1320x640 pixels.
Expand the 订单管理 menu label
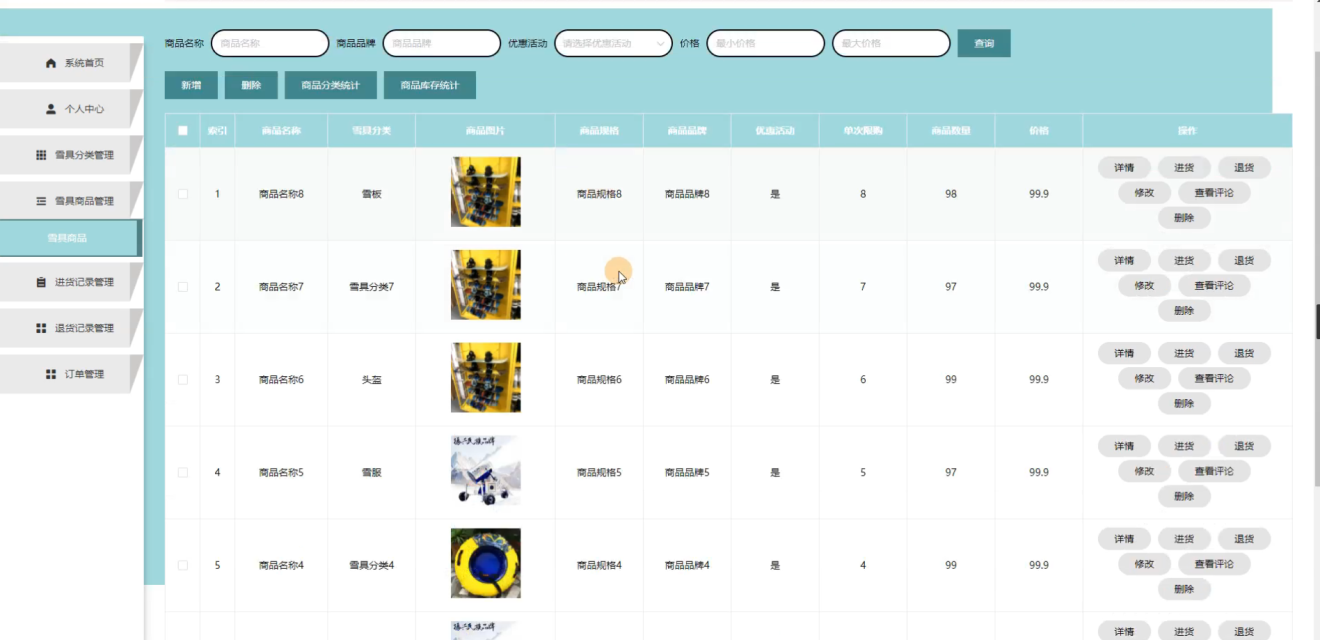pos(84,374)
